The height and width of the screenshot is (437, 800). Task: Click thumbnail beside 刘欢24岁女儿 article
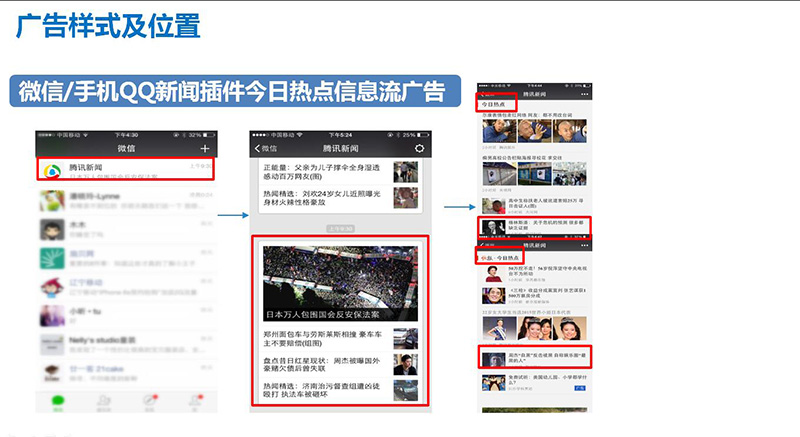click(406, 198)
